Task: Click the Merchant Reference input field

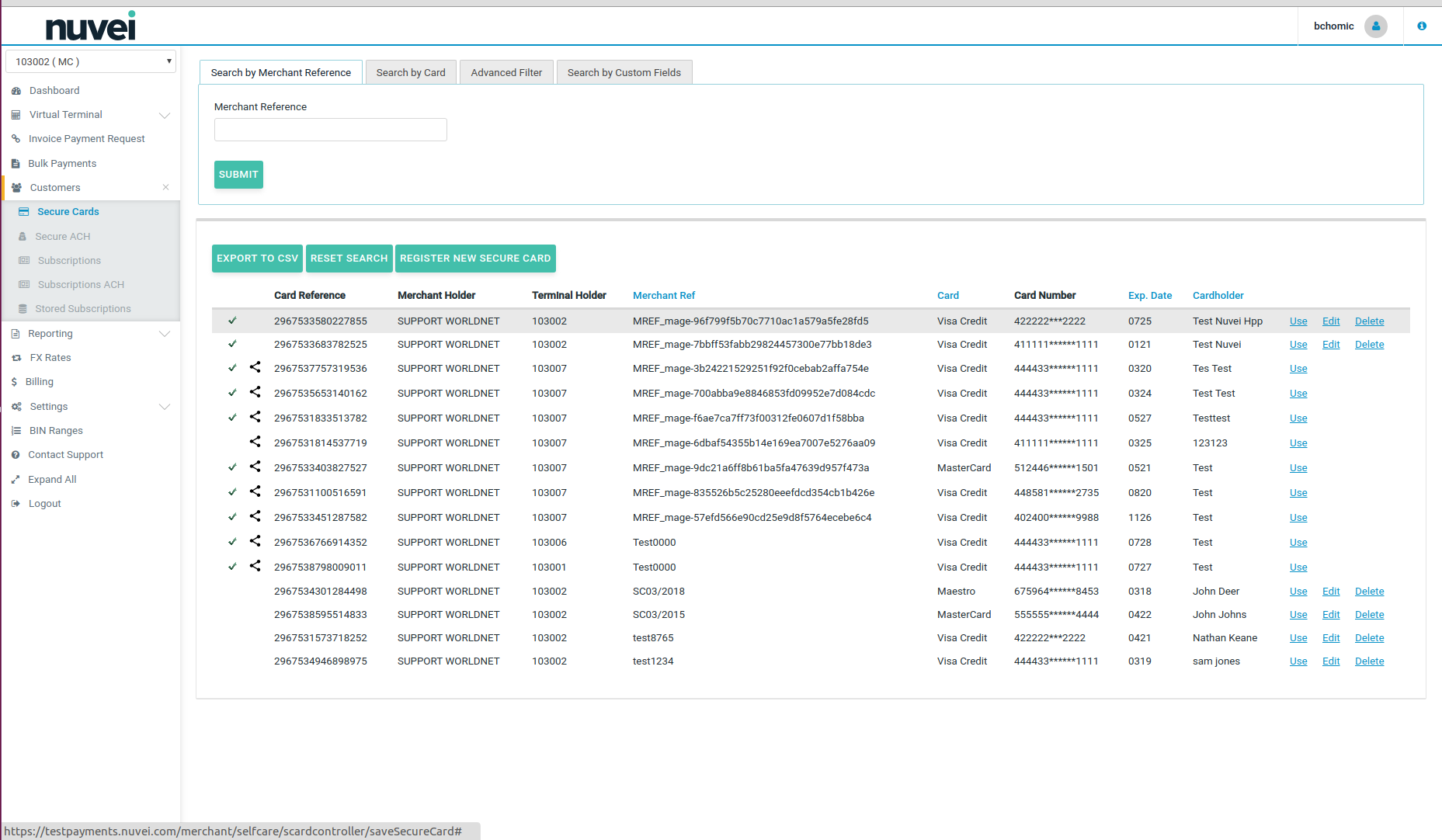Action: (x=331, y=130)
